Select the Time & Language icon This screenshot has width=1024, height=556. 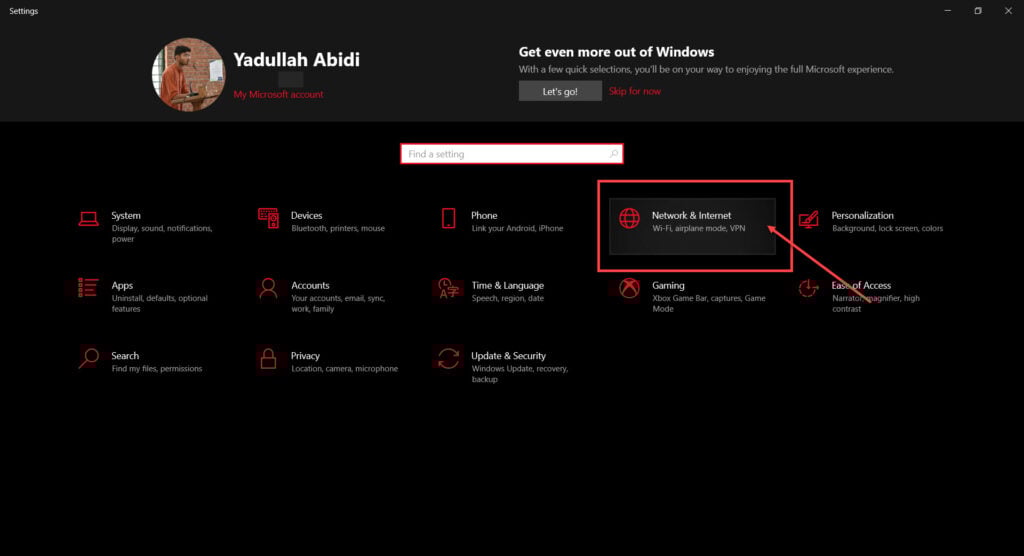[x=448, y=288]
